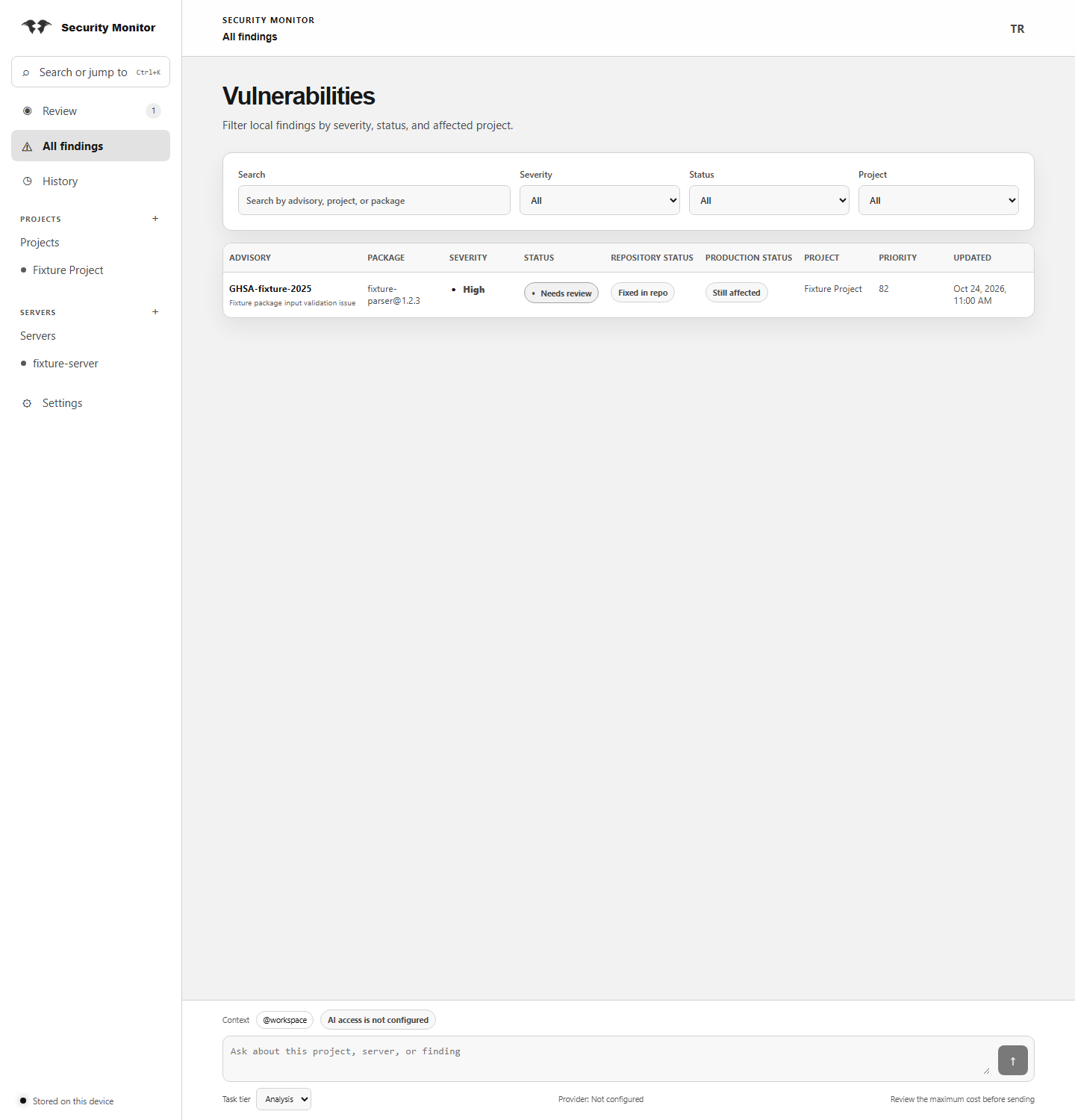The image size is (1075, 1120).
Task: Click the All findings warning triangle icon
Action: click(x=28, y=146)
